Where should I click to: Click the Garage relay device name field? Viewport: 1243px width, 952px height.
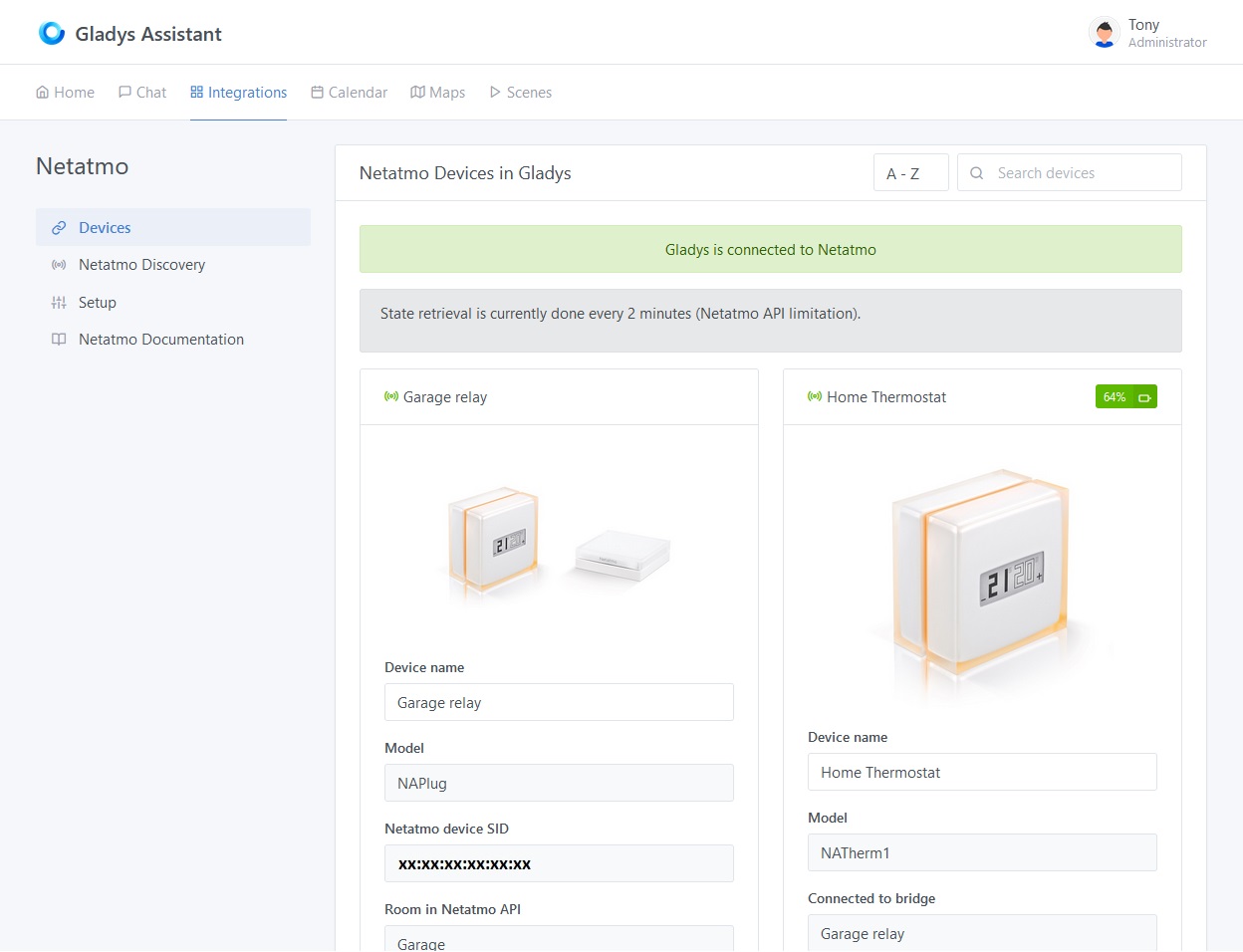pos(559,702)
